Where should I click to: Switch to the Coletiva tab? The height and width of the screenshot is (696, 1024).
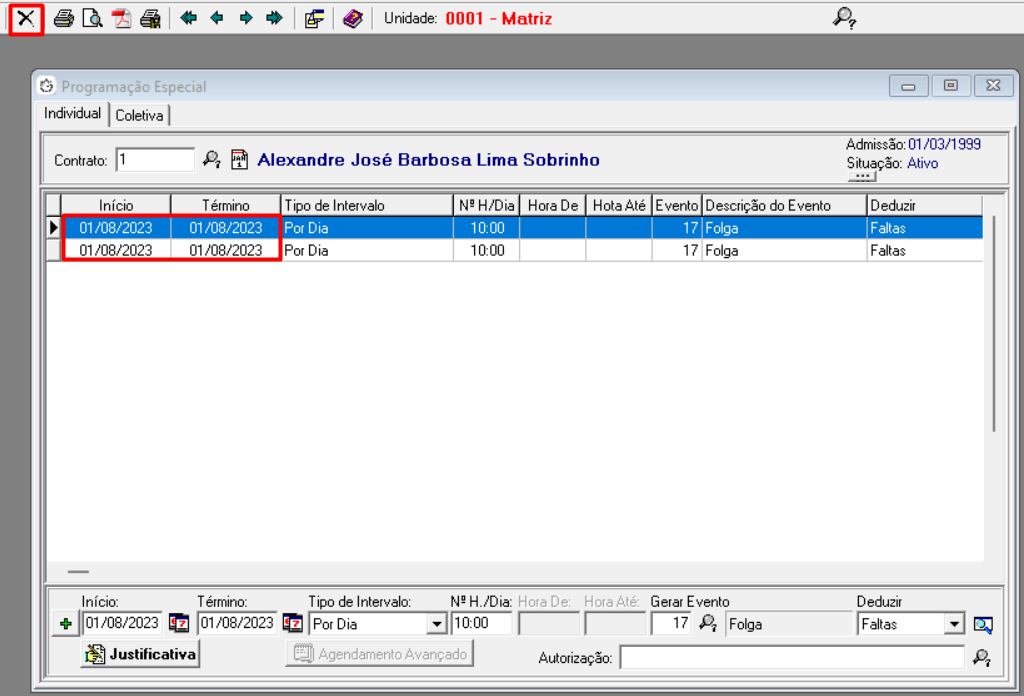[139, 115]
